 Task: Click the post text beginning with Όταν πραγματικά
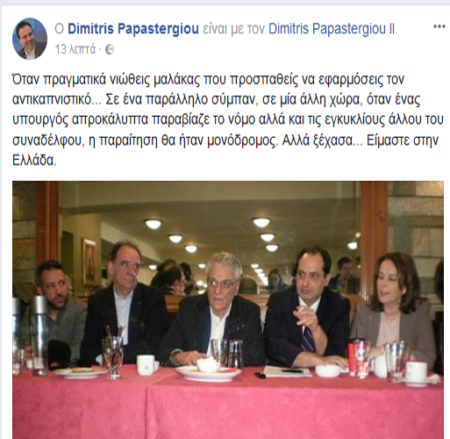(x=228, y=120)
